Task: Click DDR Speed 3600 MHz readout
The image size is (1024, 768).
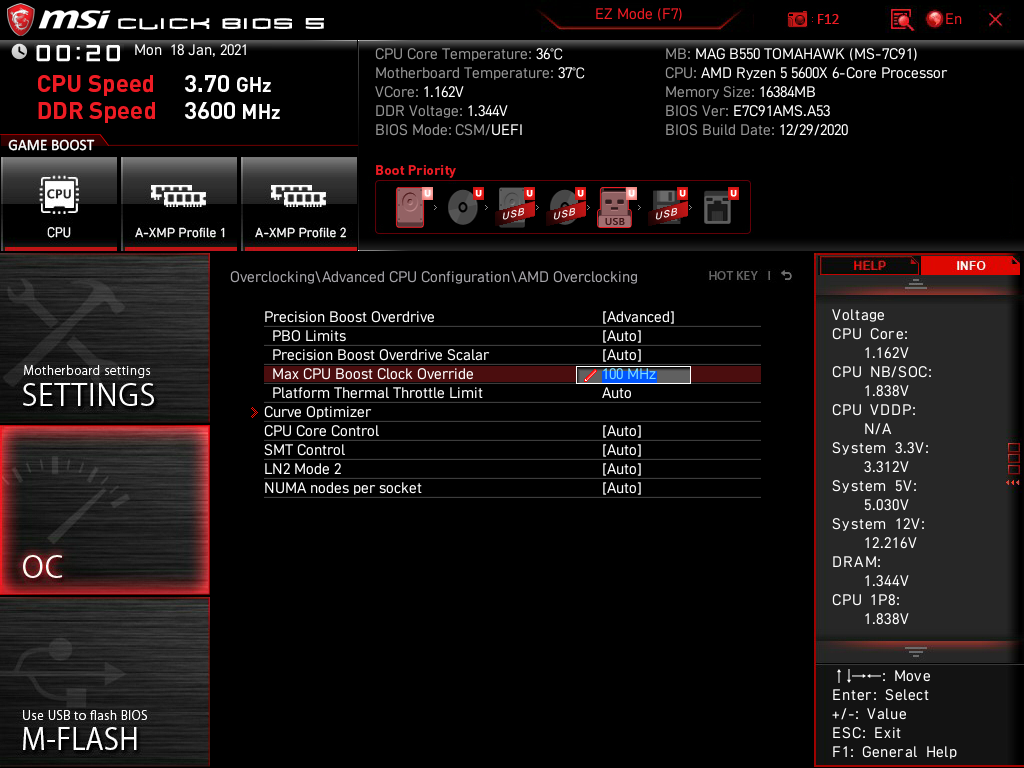Action: (x=159, y=110)
